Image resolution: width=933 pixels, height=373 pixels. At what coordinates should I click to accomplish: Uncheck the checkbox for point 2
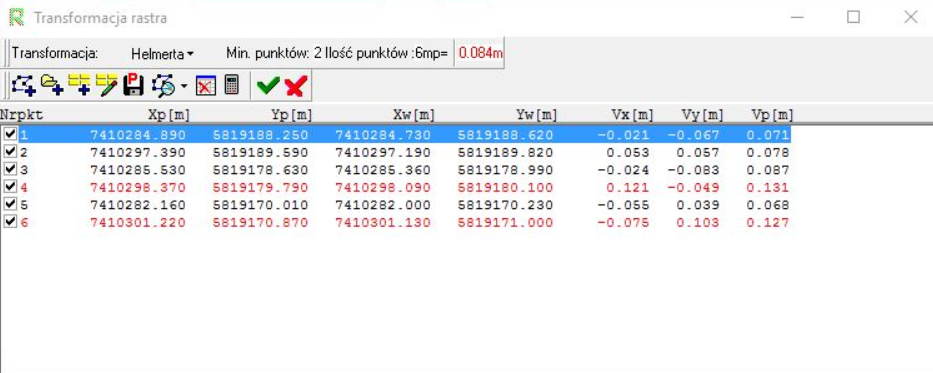(x=10, y=152)
